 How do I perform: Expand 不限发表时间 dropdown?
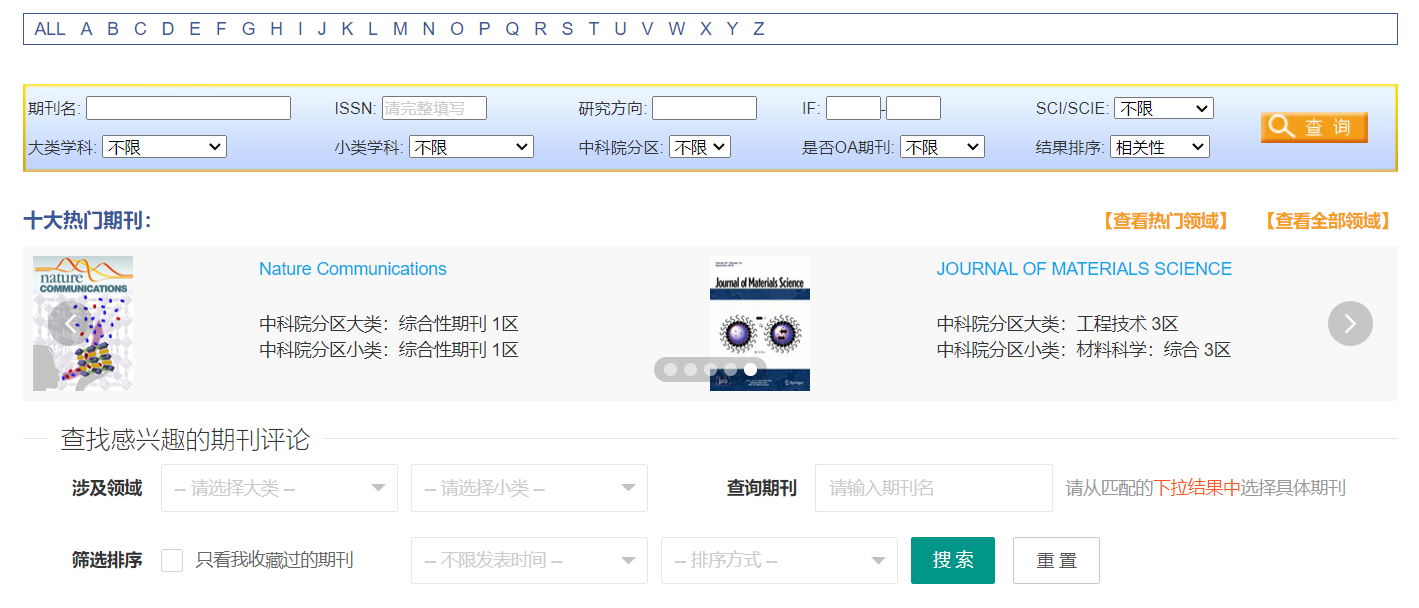529,560
